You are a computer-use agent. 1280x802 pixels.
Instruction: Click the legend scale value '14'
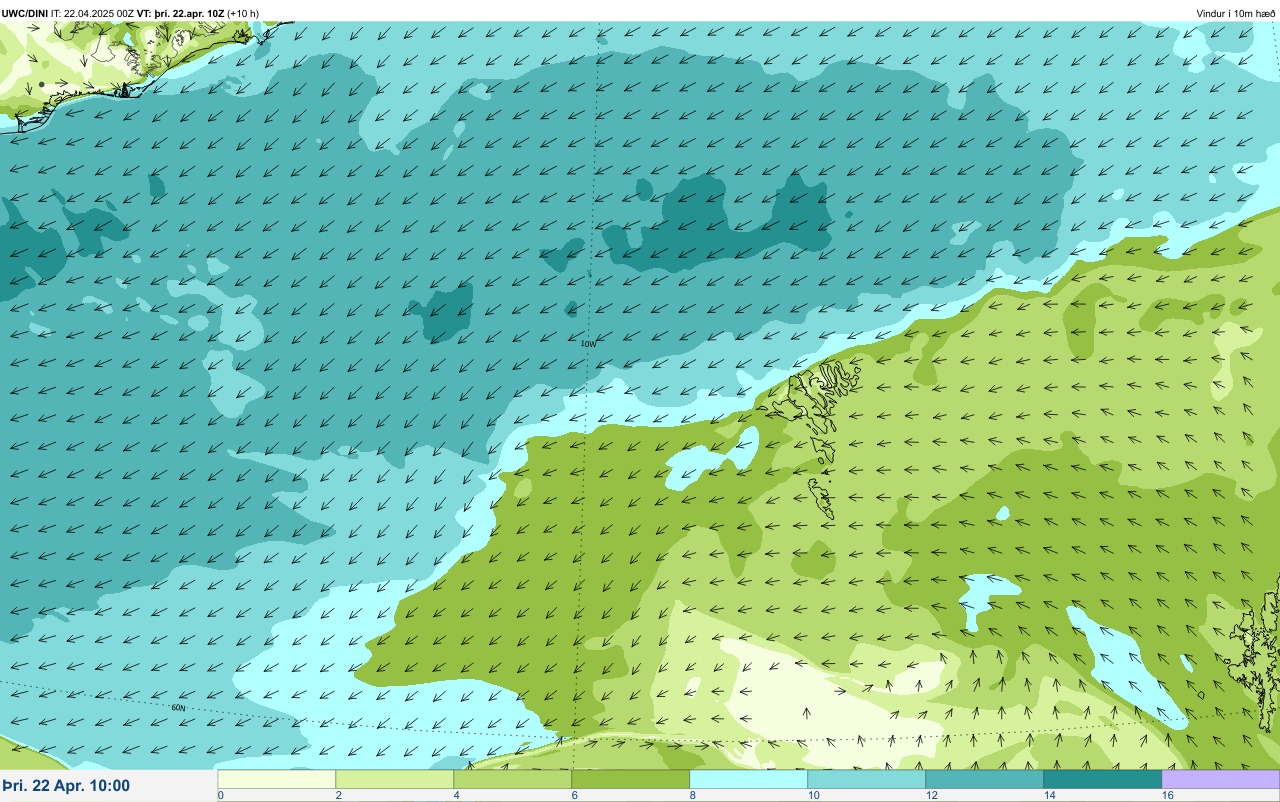point(1050,795)
